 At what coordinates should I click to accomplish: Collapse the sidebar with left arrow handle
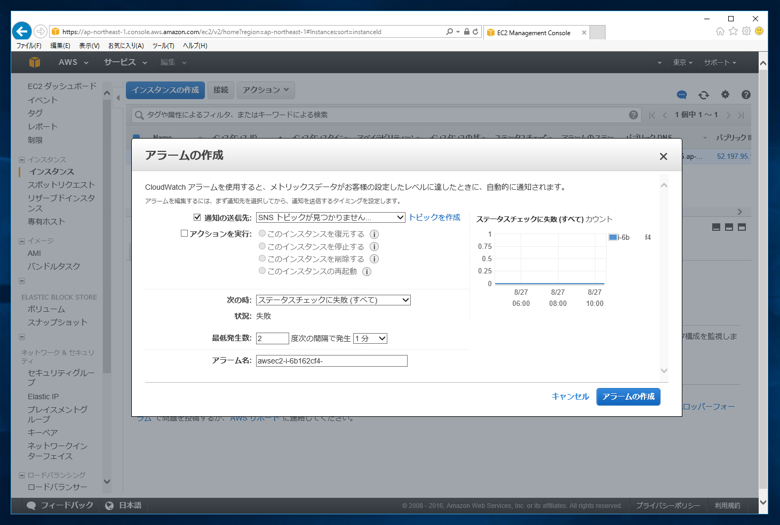[x=118, y=98]
